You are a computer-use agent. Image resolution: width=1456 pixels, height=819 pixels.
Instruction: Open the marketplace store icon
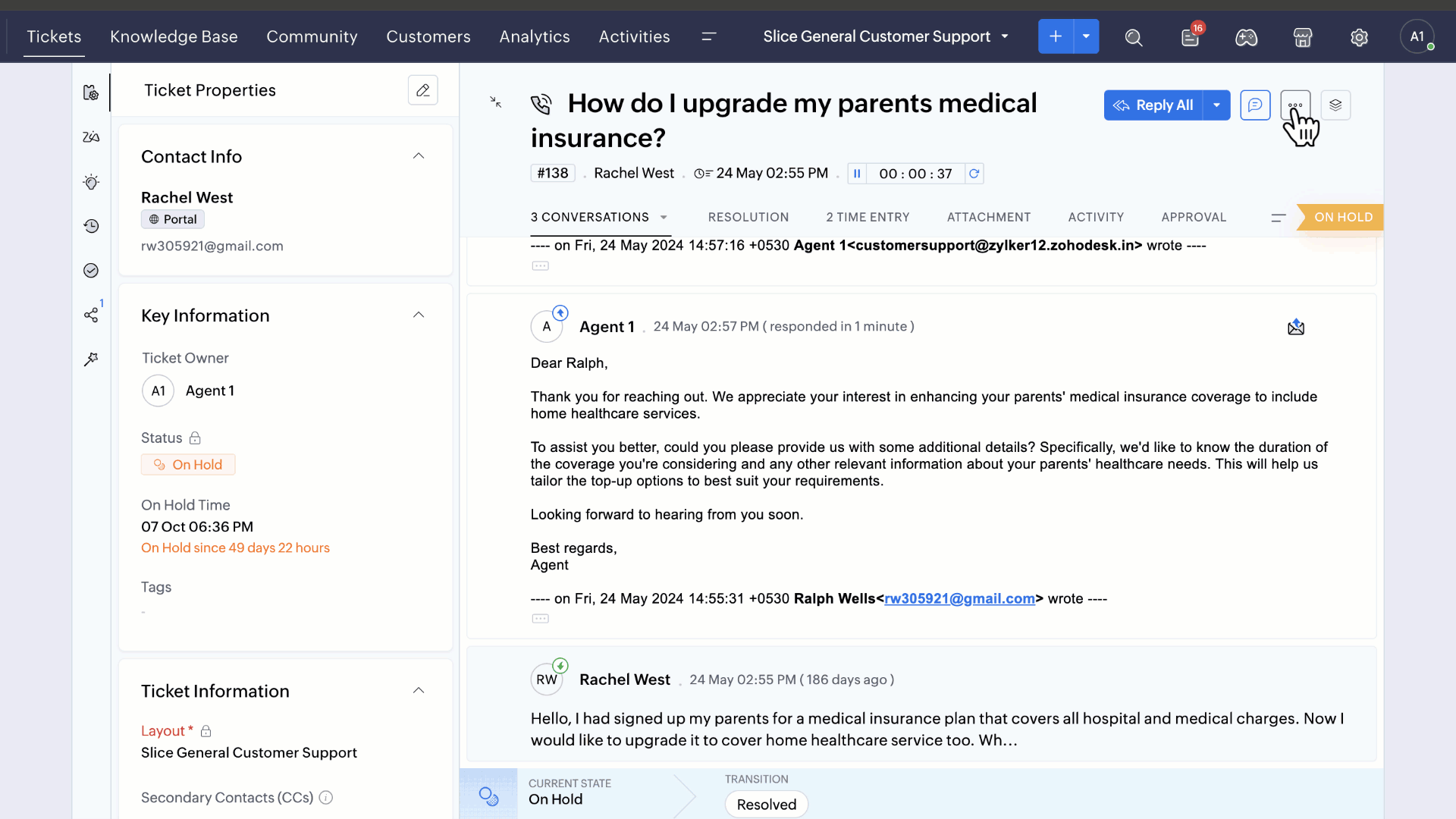click(1303, 37)
